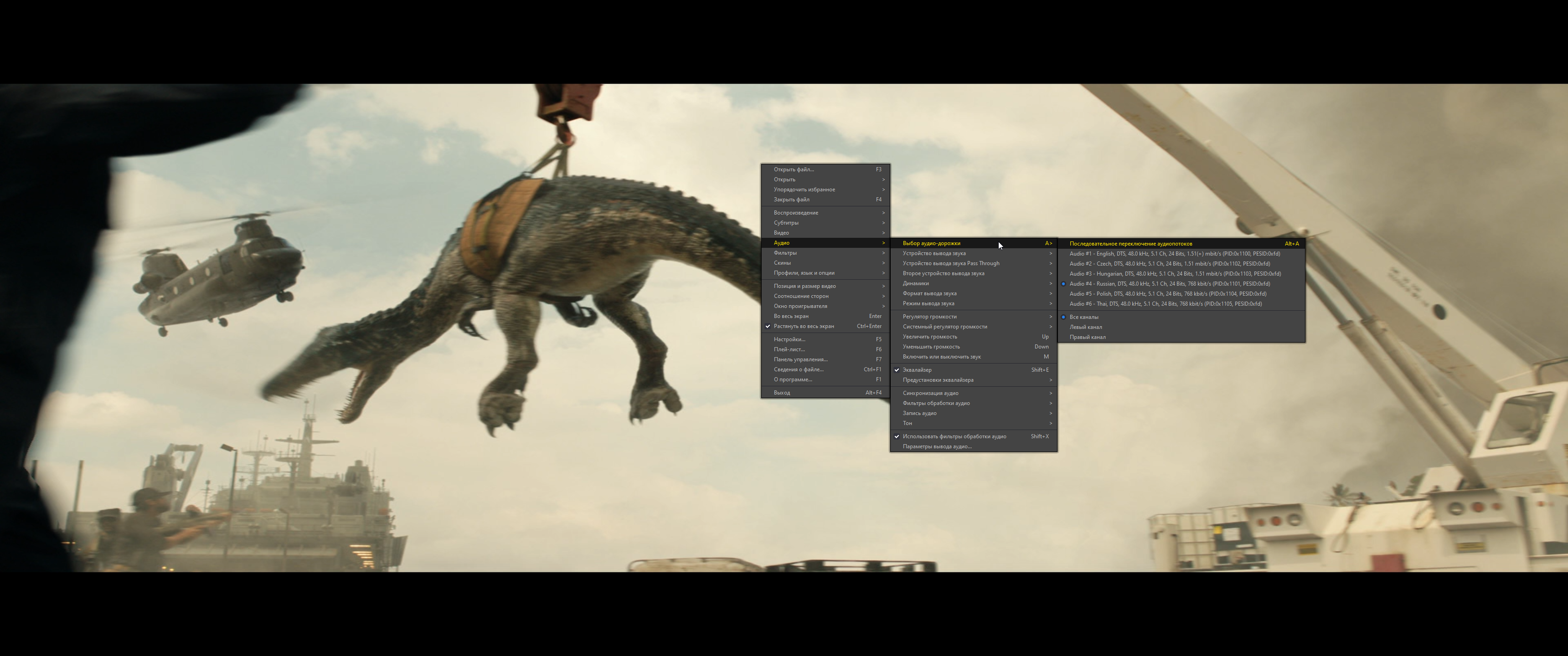The height and width of the screenshot is (656, 1568).
Task: Select Audio #5 Polish track
Action: 1181,293
